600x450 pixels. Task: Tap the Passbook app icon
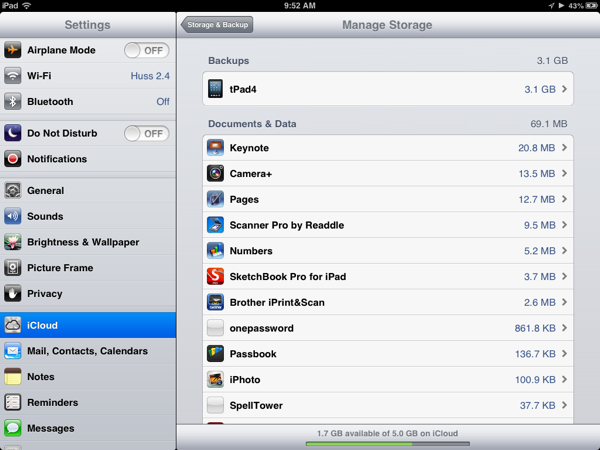(215, 354)
